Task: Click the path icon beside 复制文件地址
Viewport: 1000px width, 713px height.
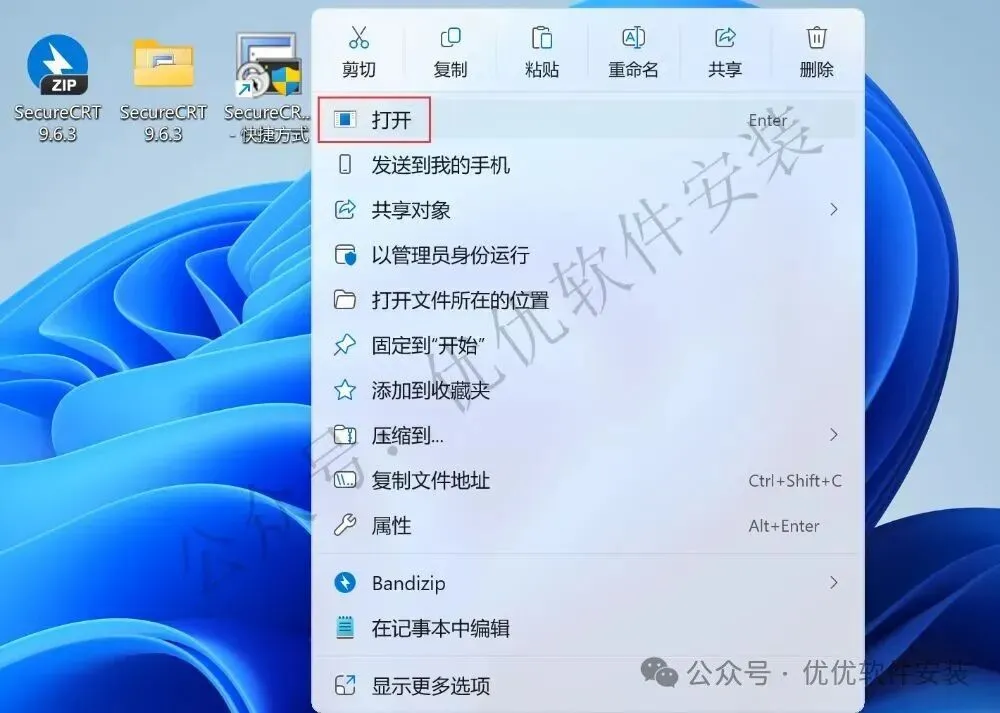Action: tap(345, 480)
